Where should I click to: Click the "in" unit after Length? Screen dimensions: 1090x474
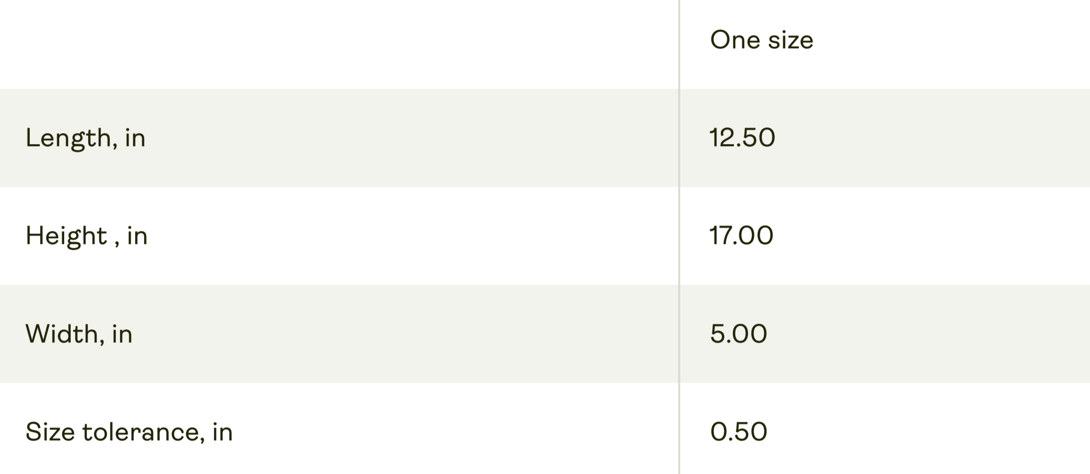135,138
